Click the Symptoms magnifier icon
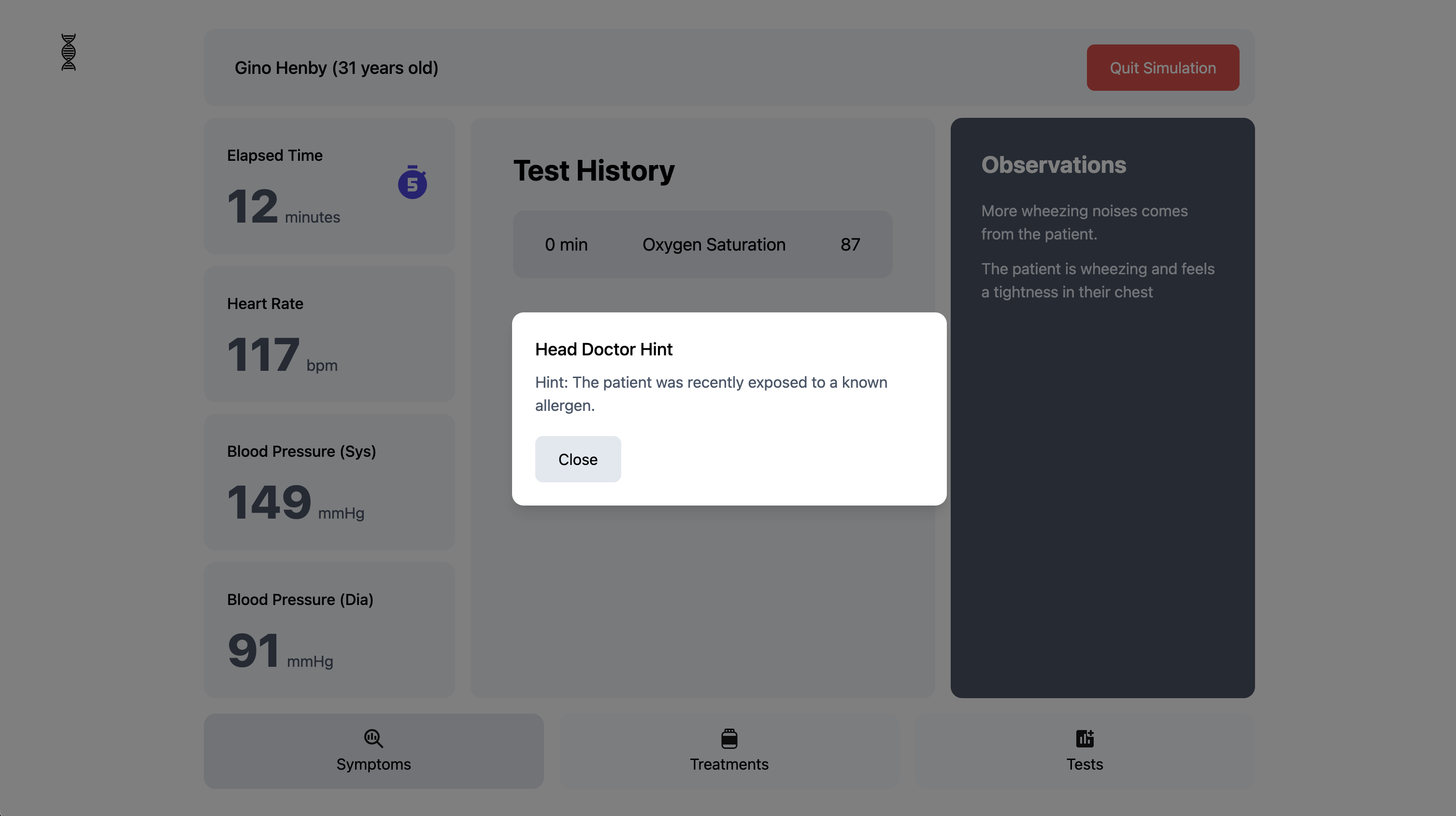This screenshot has height=816, width=1456. (373, 738)
